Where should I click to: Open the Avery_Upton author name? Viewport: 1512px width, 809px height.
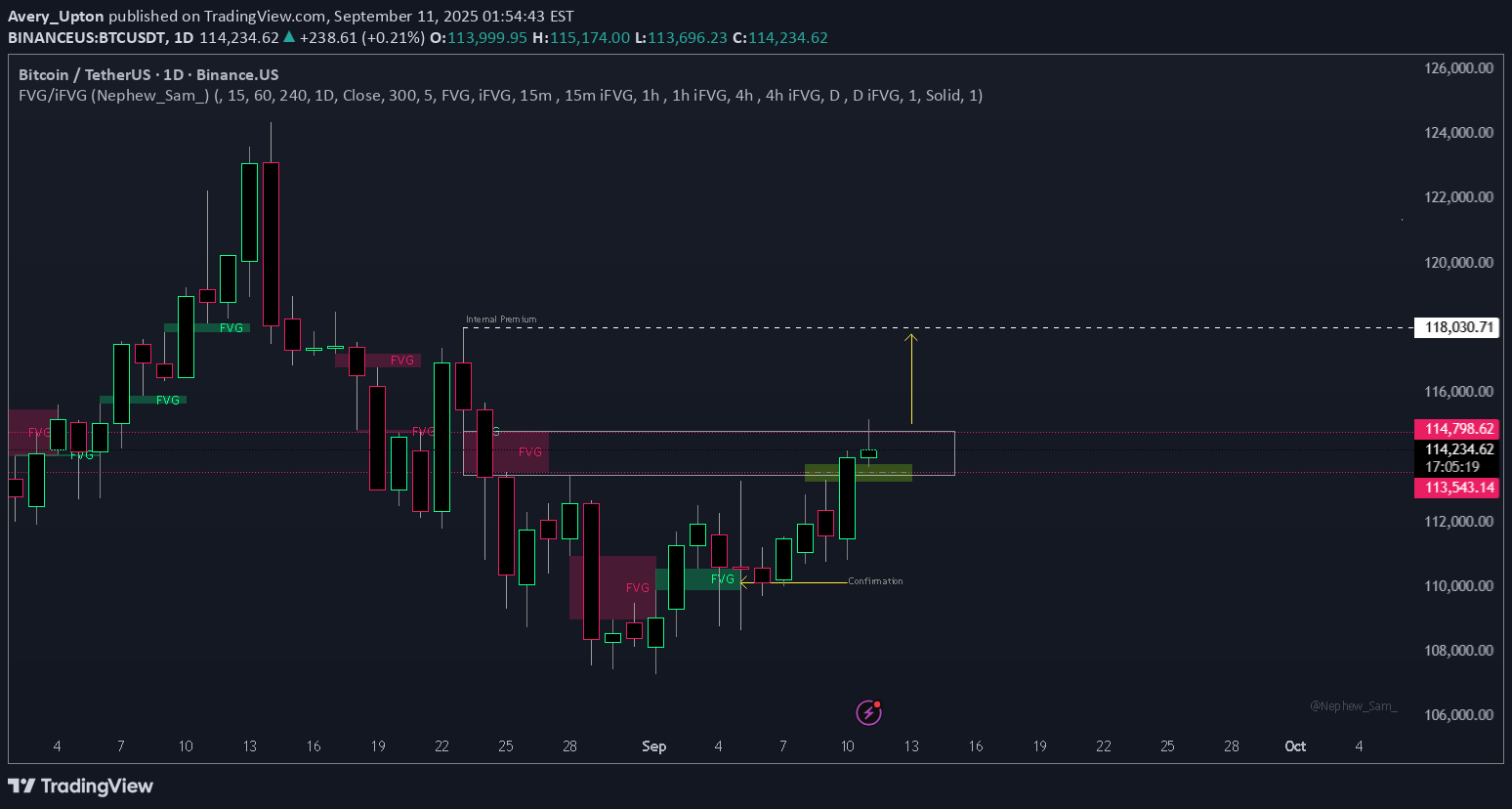coord(56,17)
